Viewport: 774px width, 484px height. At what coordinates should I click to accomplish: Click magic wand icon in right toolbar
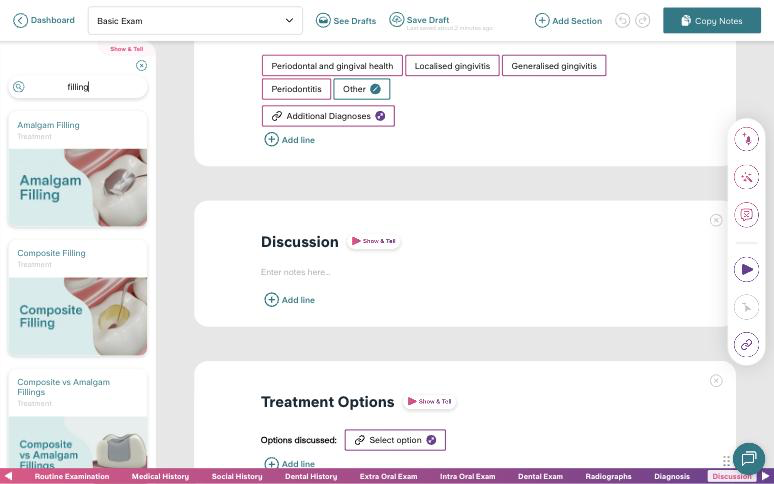[746, 177]
